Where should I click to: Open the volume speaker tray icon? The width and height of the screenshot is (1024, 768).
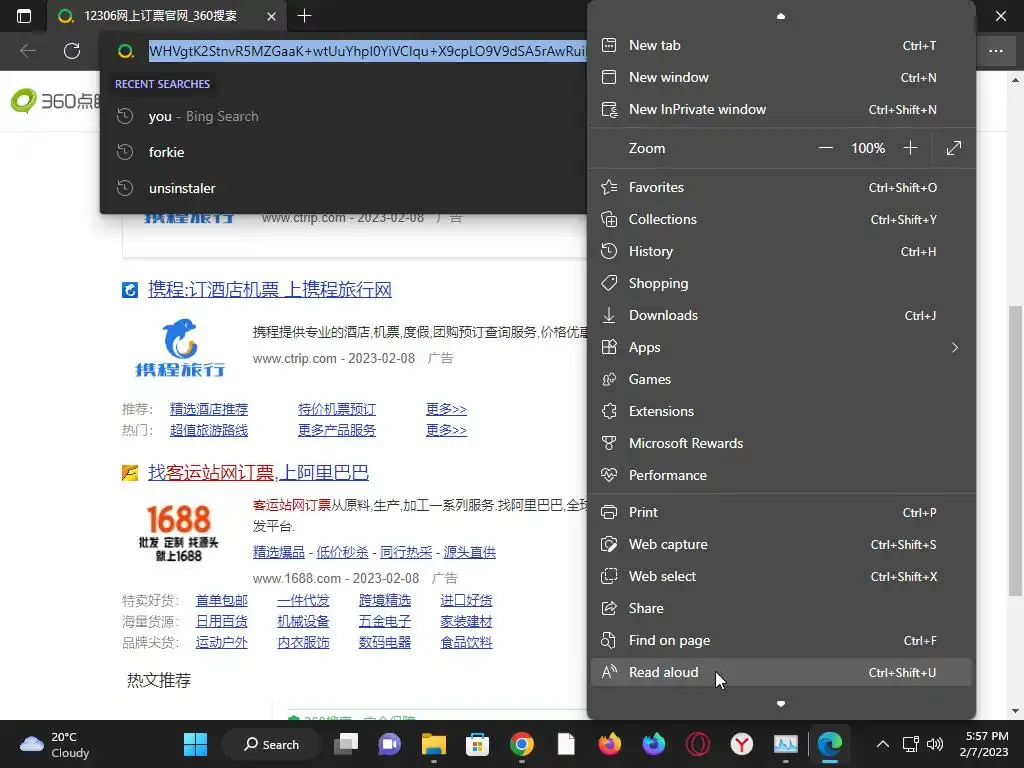click(935, 744)
